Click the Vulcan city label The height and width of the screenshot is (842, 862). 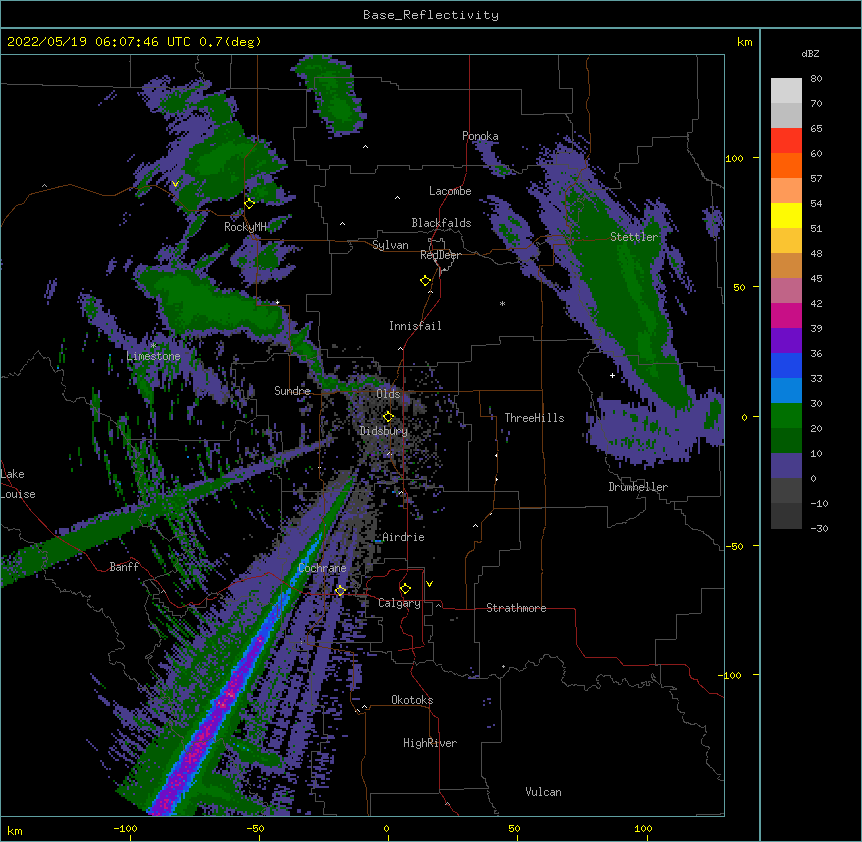543,792
